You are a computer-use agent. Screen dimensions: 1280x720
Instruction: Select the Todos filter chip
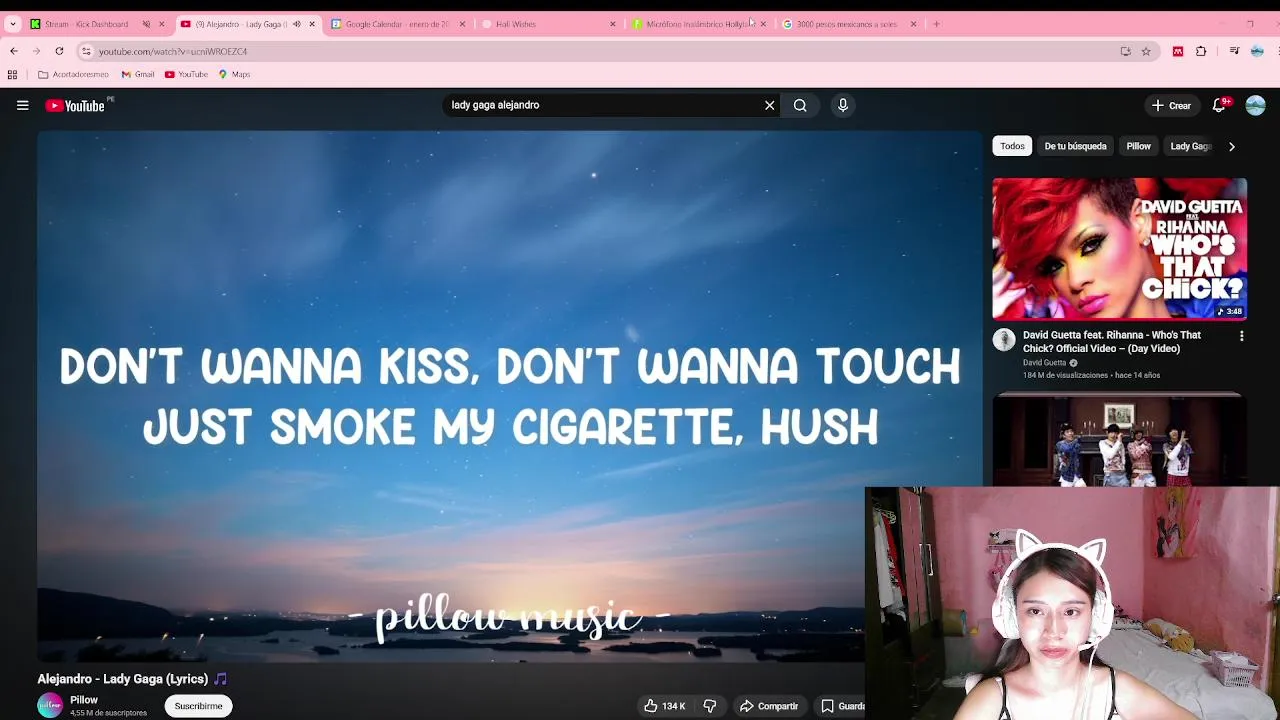tap(1012, 146)
